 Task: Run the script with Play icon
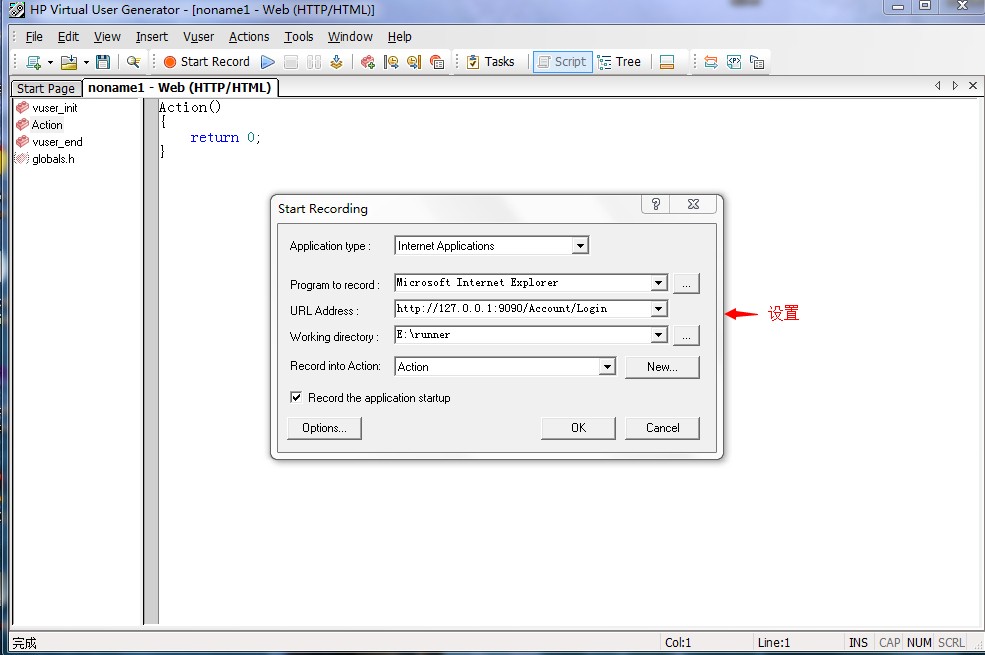(268, 62)
